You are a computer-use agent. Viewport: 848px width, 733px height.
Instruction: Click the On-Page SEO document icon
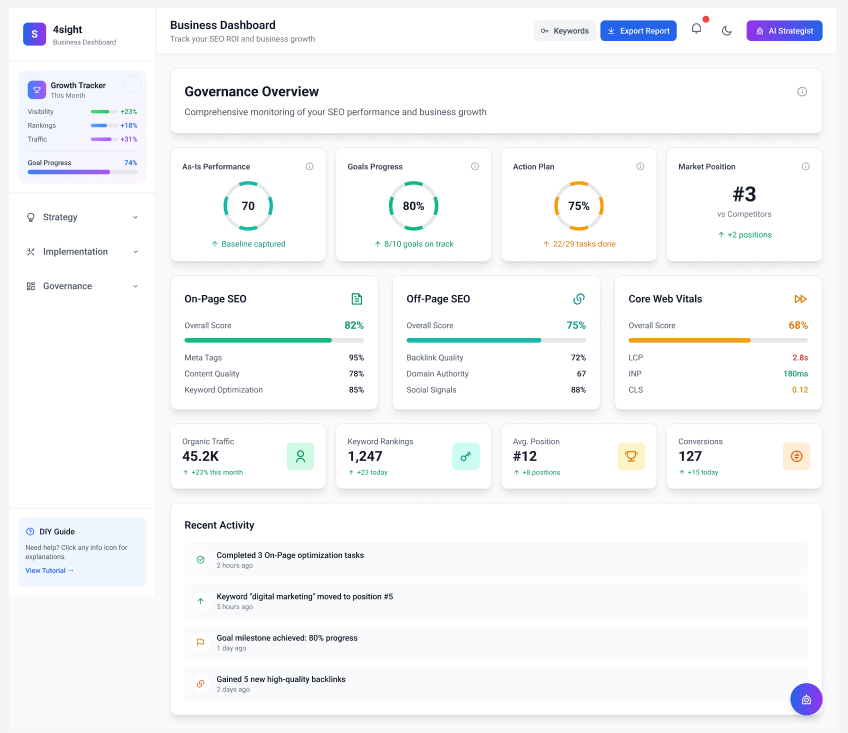(x=357, y=299)
